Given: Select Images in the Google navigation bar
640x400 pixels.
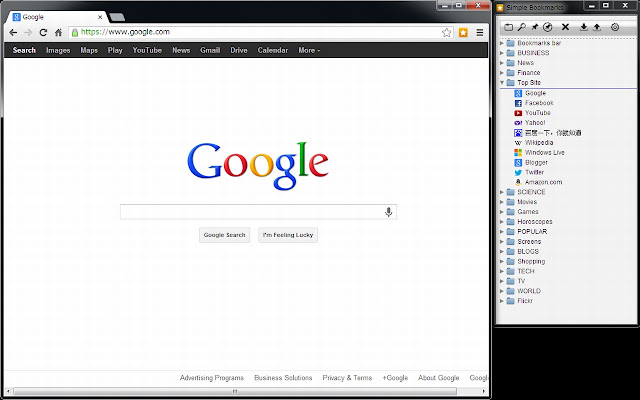Looking at the screenshot, I should coord(58,50).
